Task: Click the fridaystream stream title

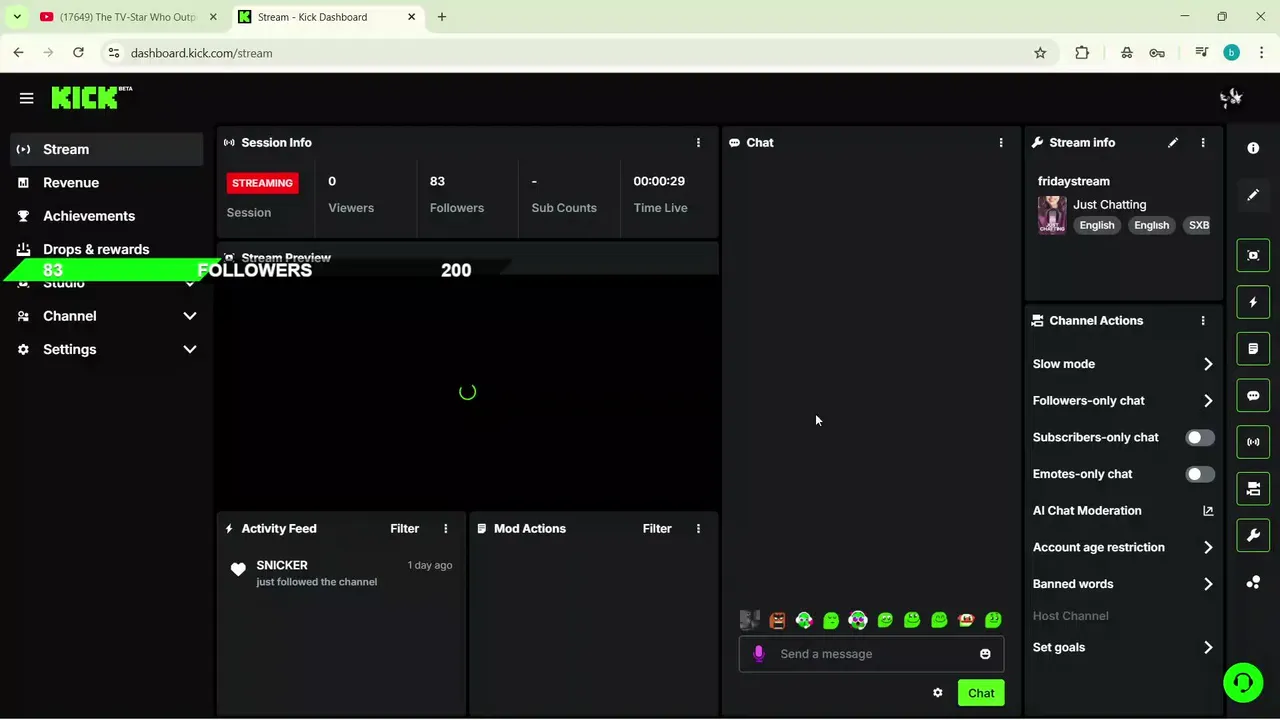Action: (x=1074, y=181)
